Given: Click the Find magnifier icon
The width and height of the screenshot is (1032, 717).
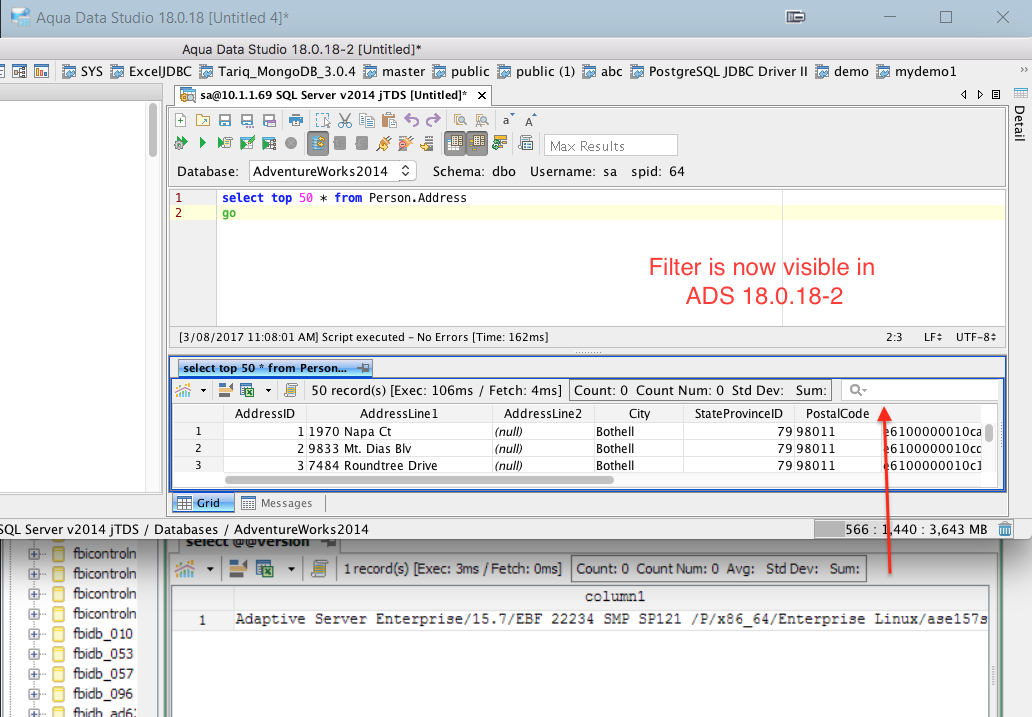Looking at the screenshot, I should [460, 120].
